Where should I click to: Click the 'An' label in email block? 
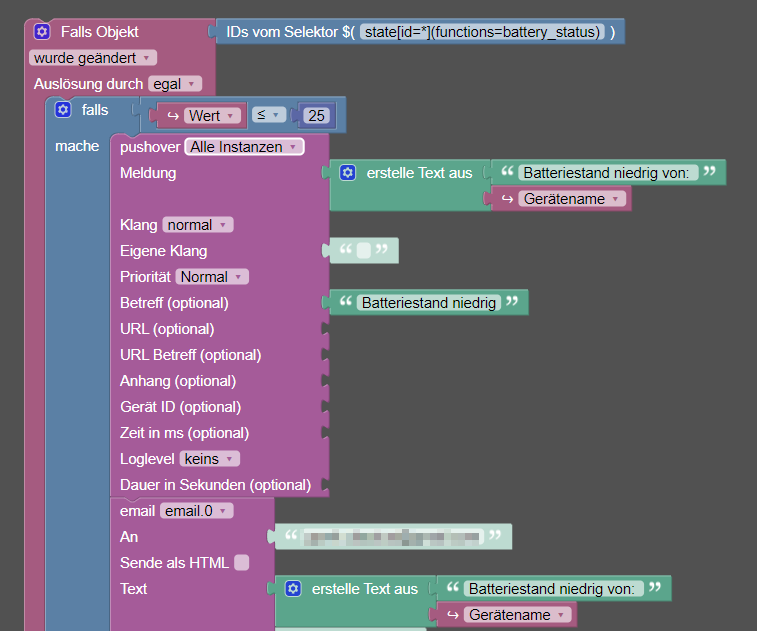[129, 537]
